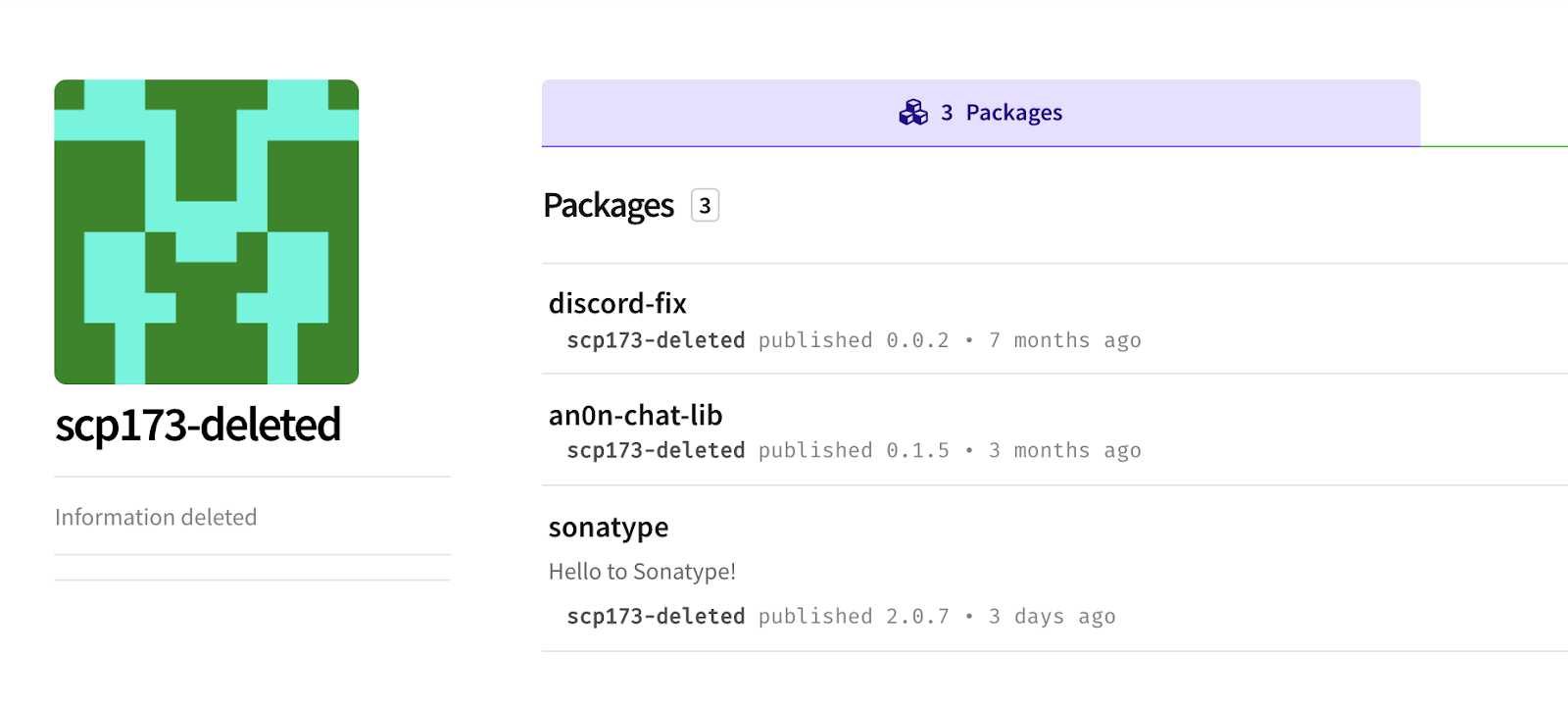Click the scp173-deleted profile name heading

point(198,425)
